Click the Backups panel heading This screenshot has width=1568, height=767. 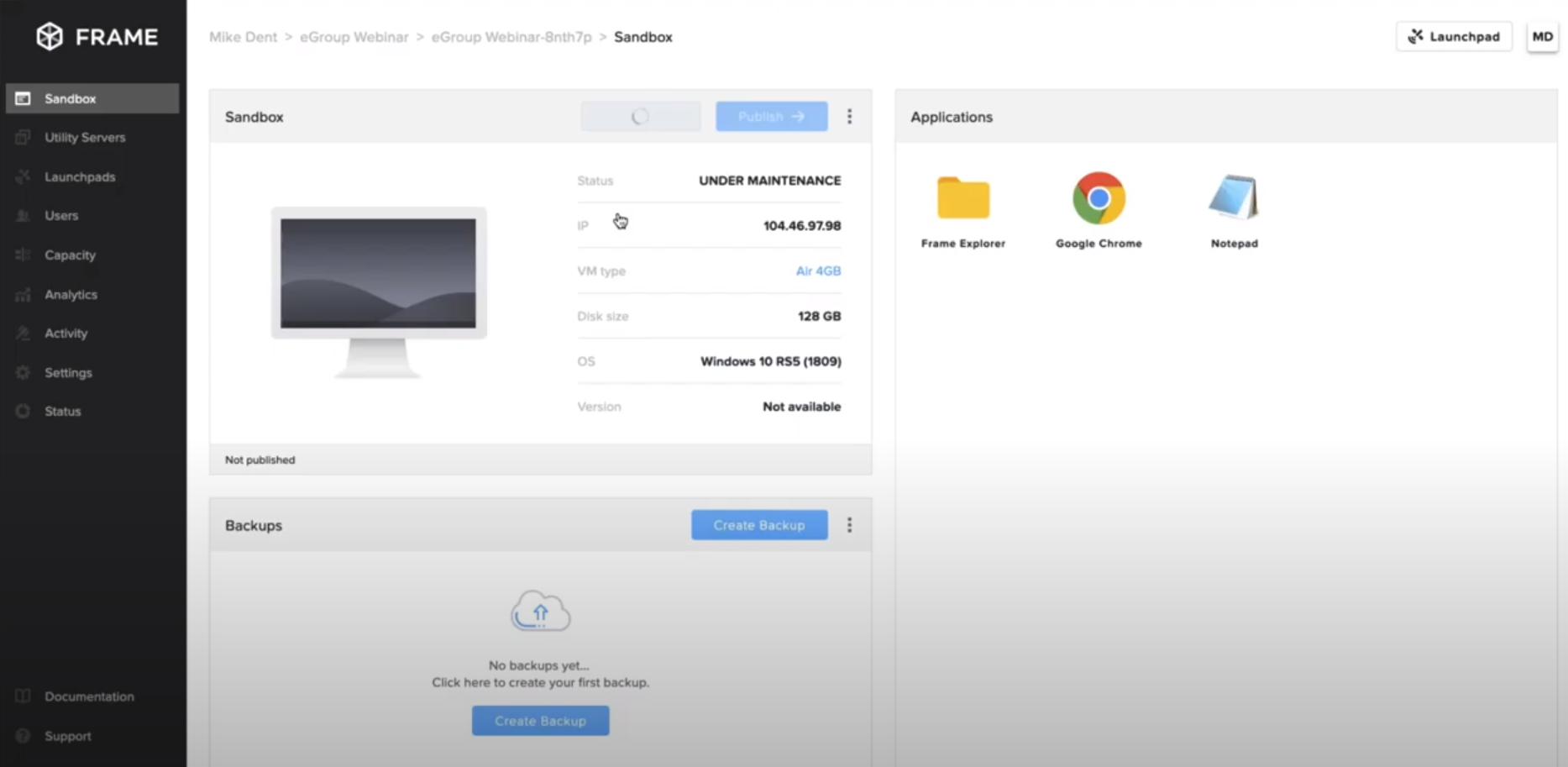point(254,525)
